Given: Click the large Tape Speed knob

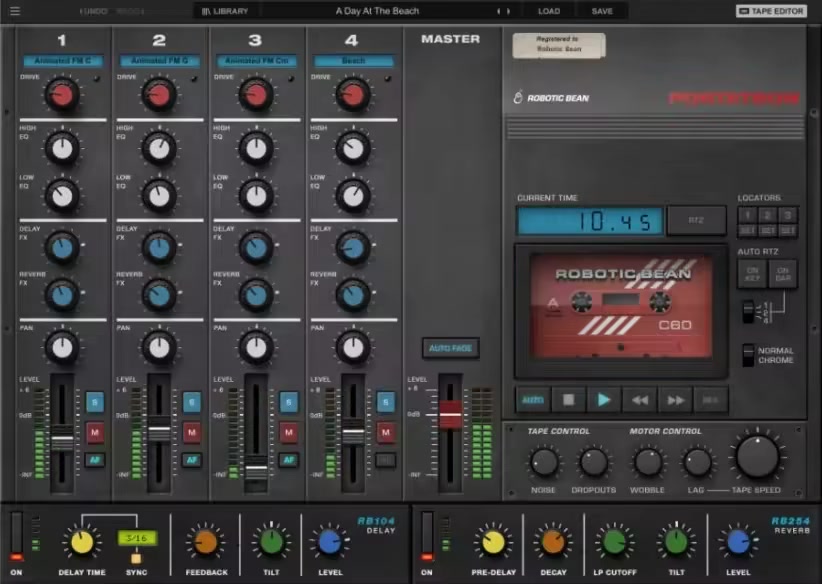Looking at the screenshot, I should click(x=758, y=456).
